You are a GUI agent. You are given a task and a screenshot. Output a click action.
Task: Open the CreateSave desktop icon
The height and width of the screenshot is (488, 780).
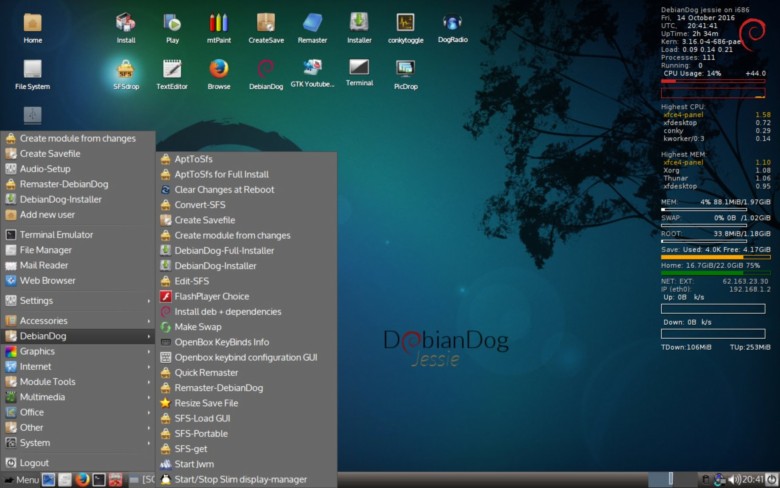point(266,28)
